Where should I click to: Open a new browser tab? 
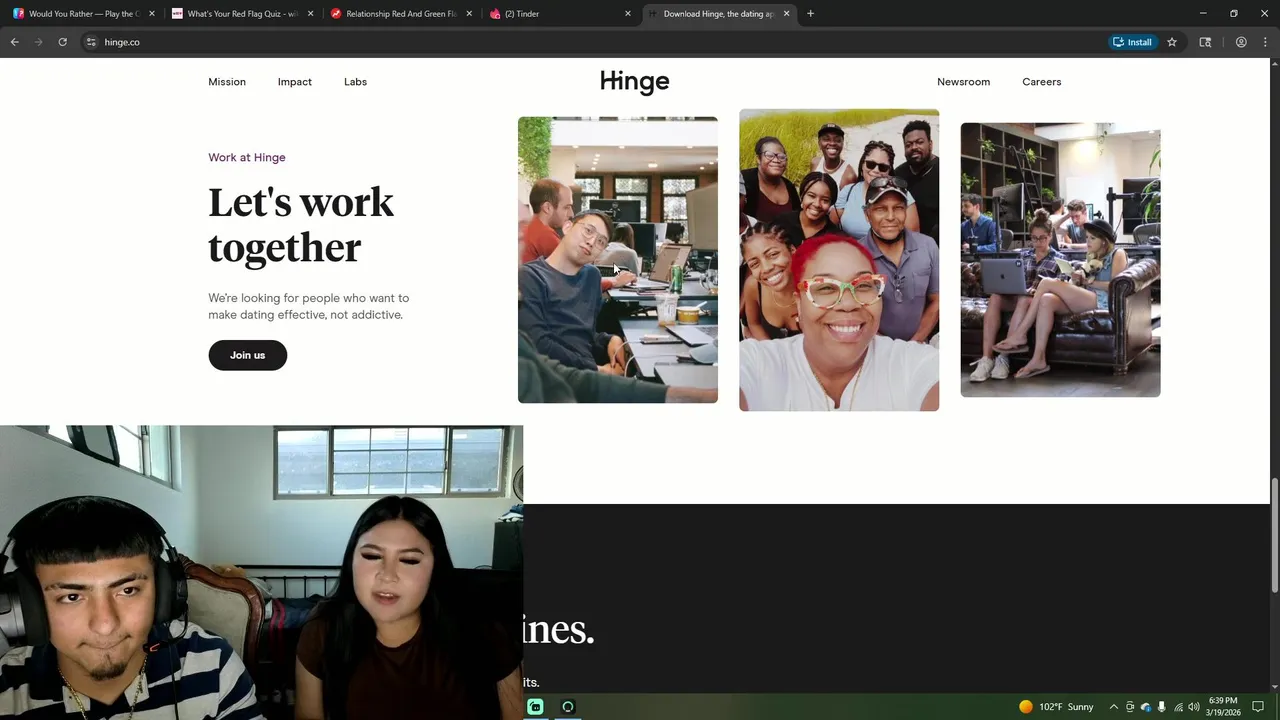click(810, 14)
